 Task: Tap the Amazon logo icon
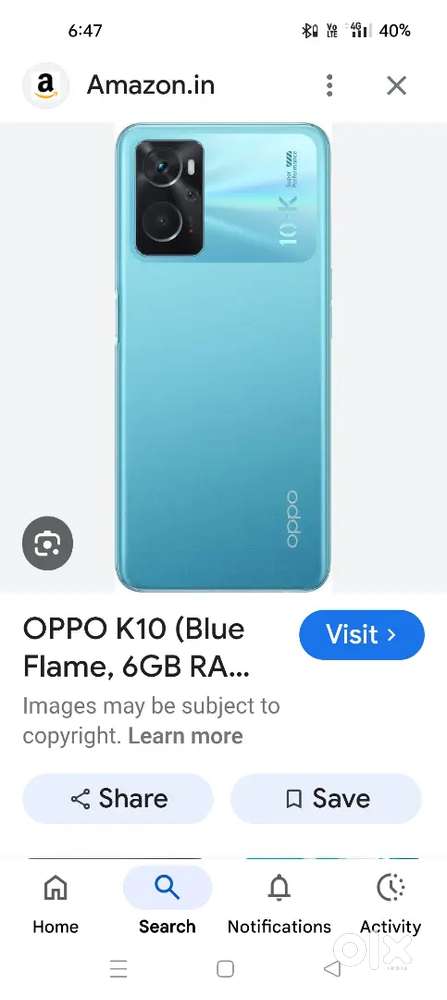(45, 85)
